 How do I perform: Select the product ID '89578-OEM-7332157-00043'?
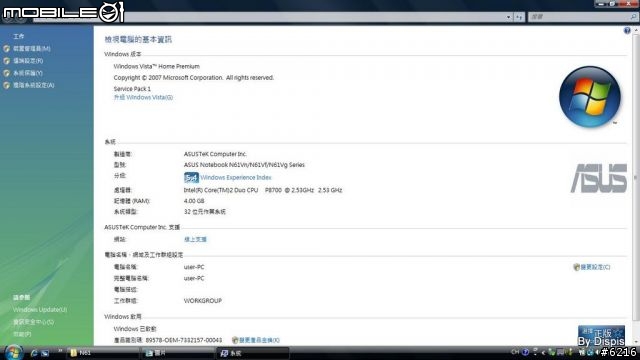point(184,340)
